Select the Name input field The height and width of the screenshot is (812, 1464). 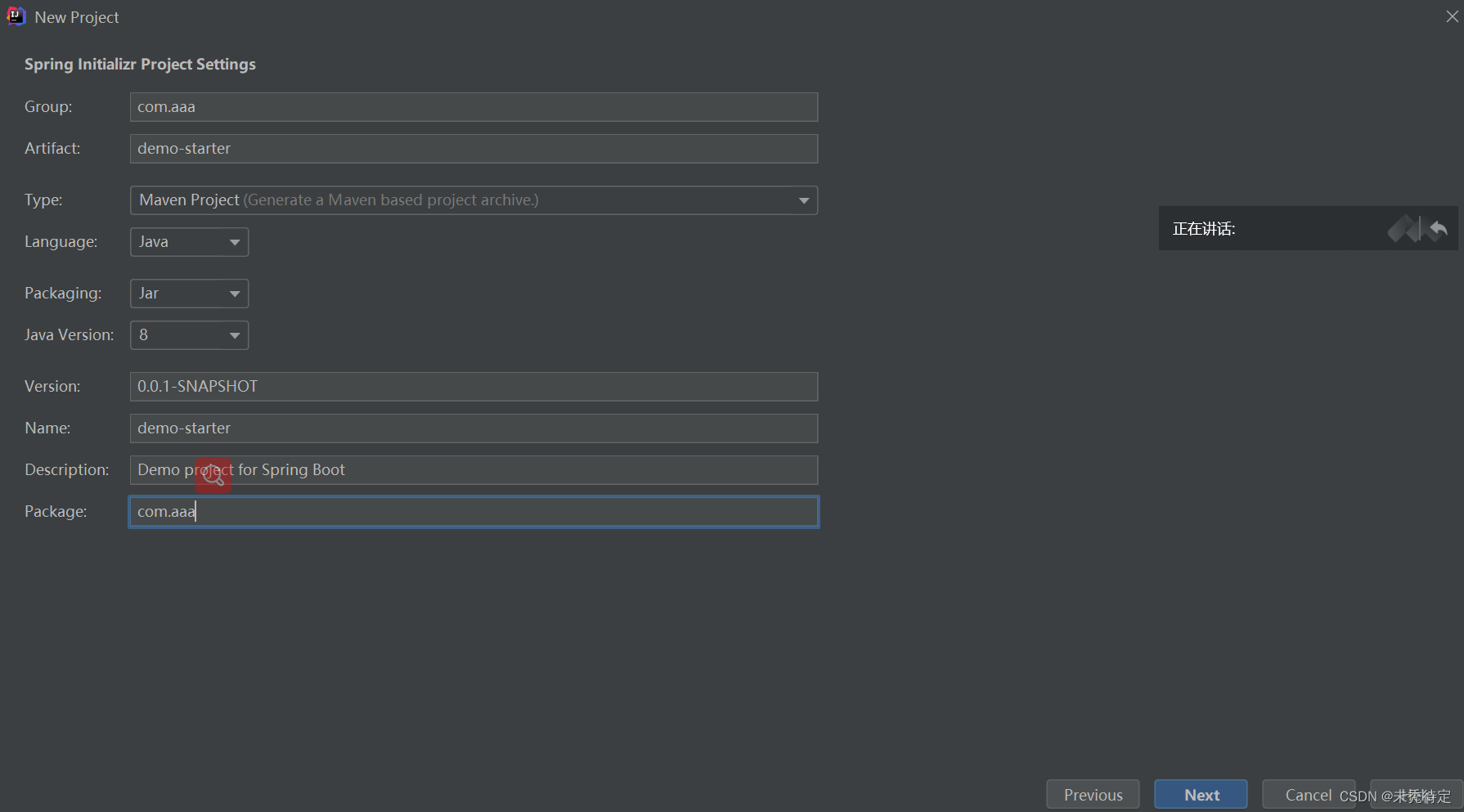click(x=474, y=428)
